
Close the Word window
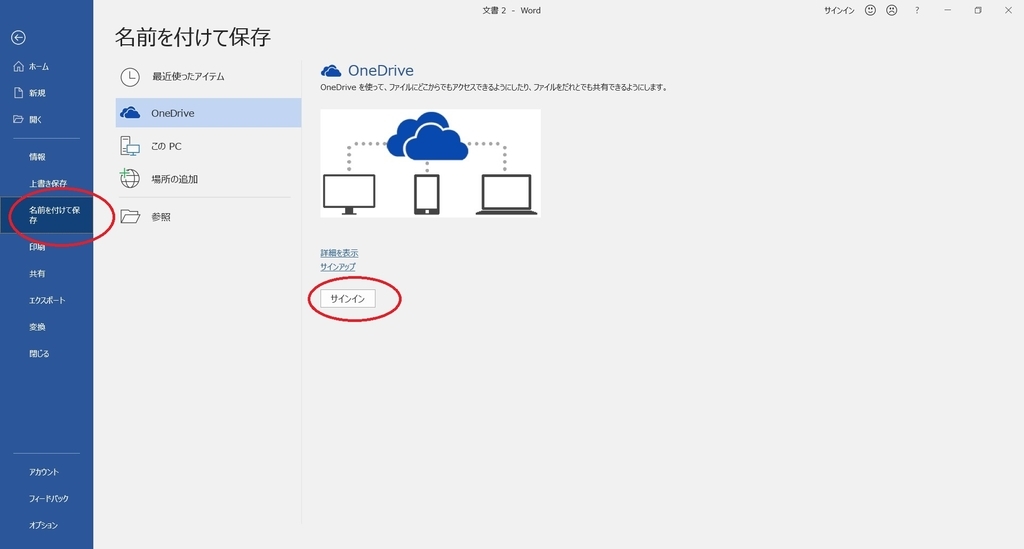tap(1008, 10)
